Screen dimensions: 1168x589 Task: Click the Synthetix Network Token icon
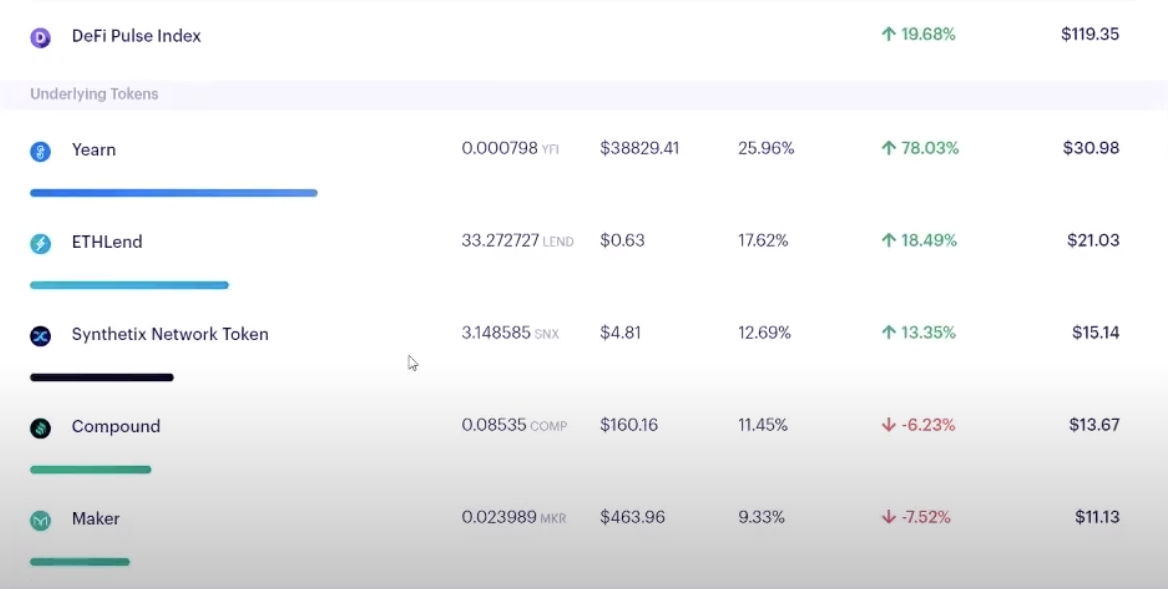[x=40, y=336]
